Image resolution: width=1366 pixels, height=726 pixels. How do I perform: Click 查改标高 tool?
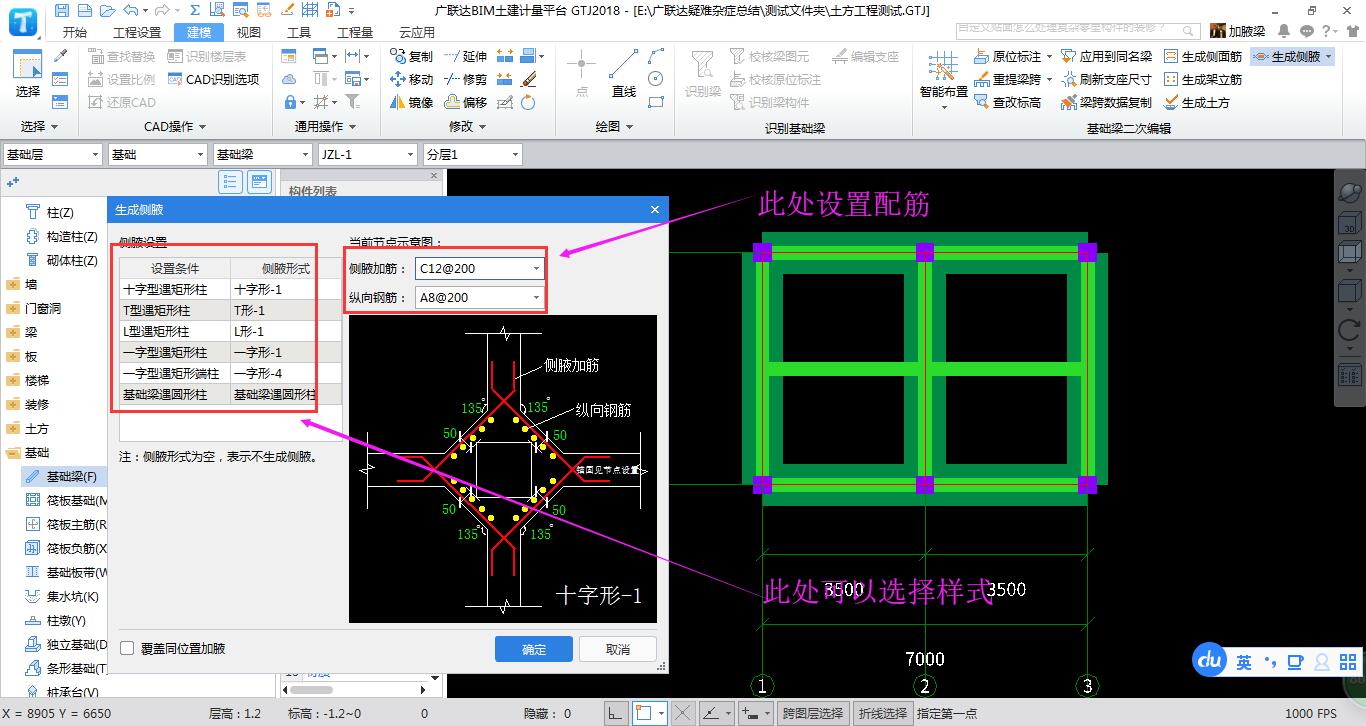click(x=1007, y=102)
